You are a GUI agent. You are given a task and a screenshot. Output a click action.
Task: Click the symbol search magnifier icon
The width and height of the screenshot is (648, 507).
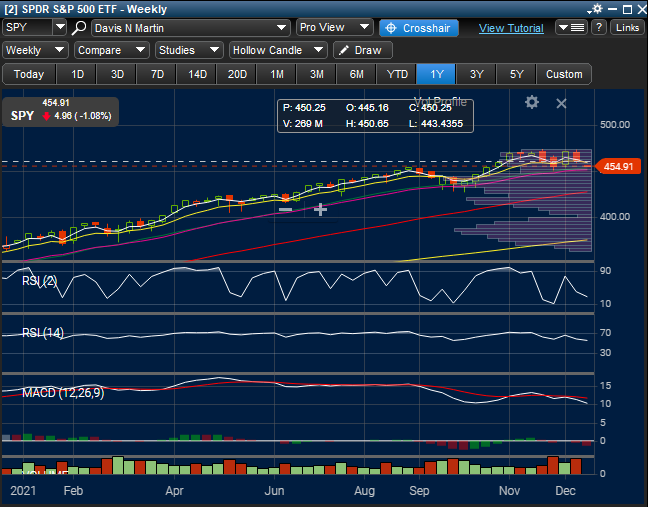[79, 28]
